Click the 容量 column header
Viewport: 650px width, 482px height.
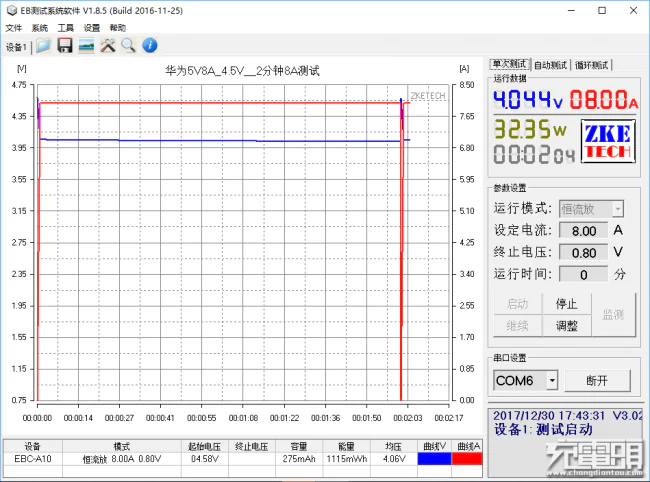(x=299, y=446)
